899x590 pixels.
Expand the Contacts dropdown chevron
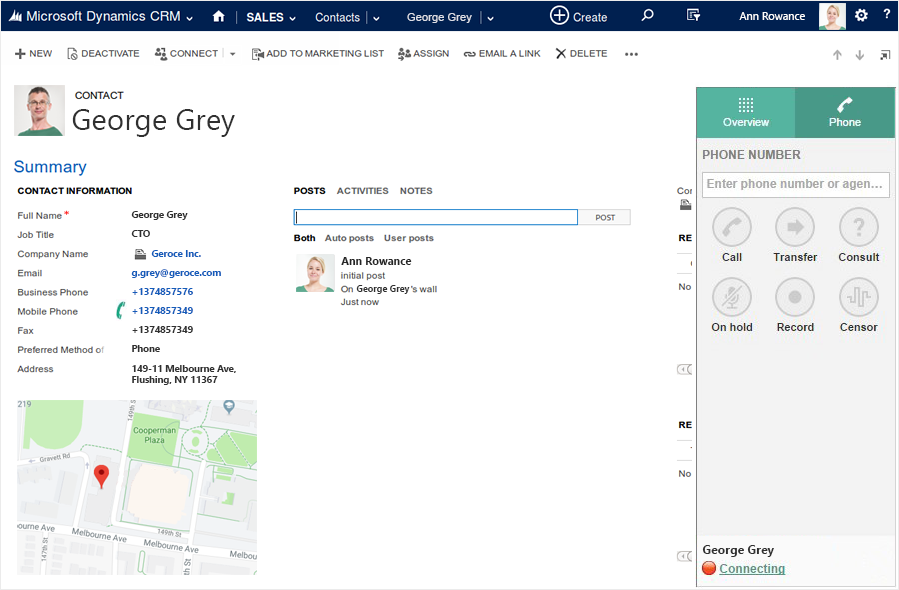click(x=376, y=18)
